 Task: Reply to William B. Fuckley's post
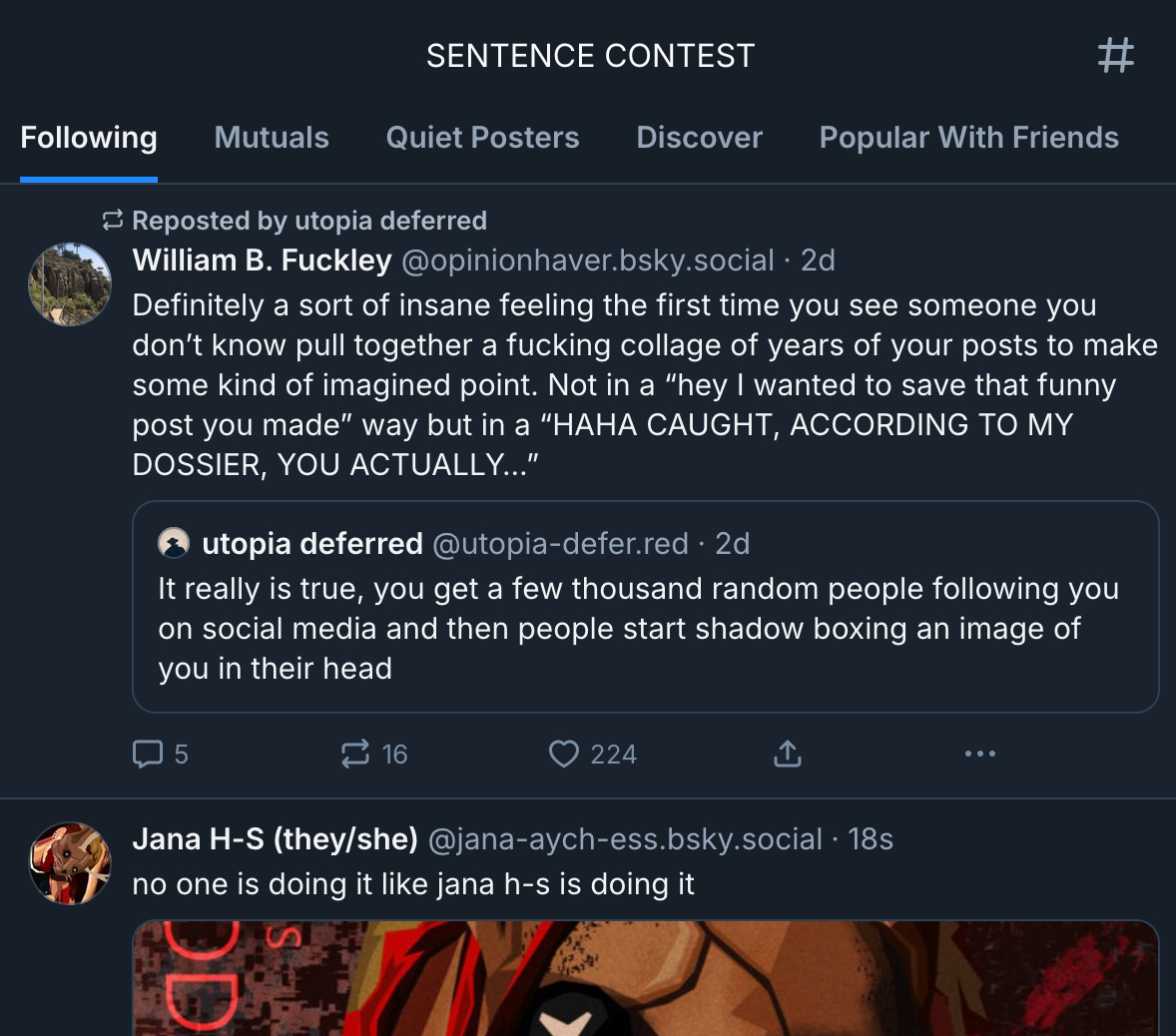tap(148, 754)
